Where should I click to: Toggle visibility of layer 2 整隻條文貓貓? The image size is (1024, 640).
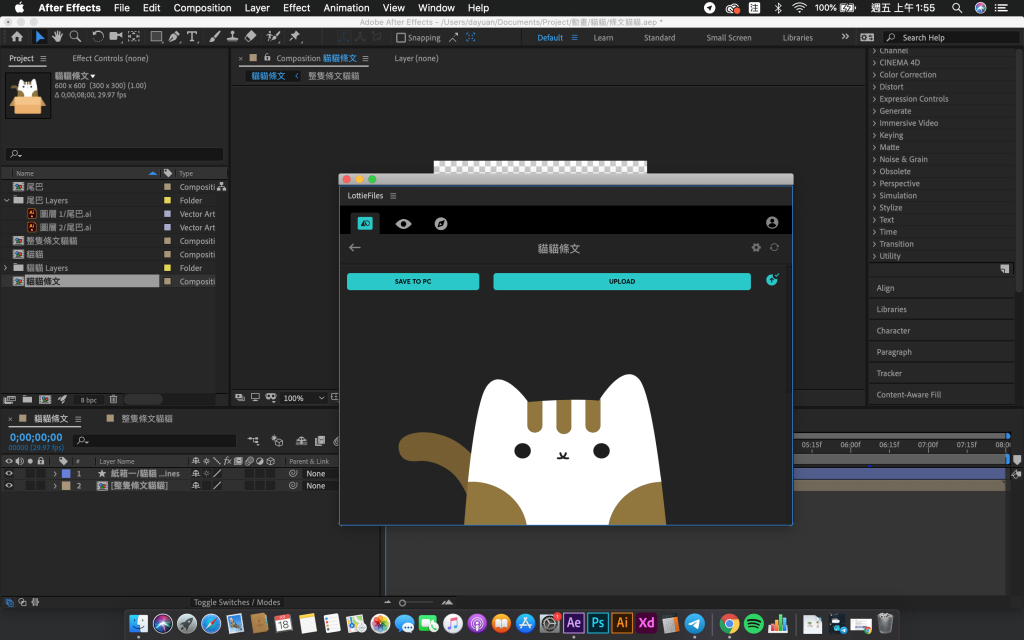click(9, 486)
